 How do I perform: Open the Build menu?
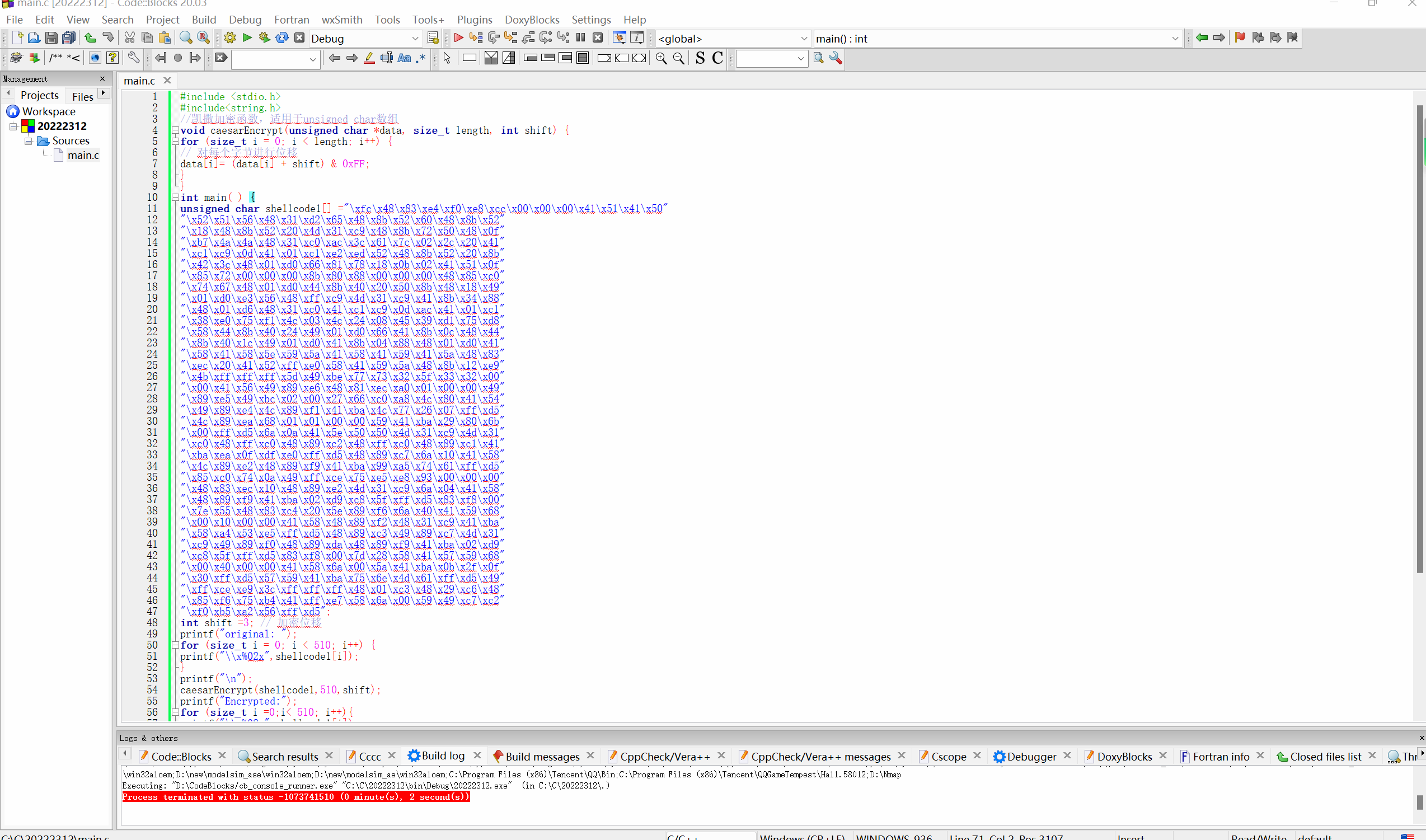[204, 20]
